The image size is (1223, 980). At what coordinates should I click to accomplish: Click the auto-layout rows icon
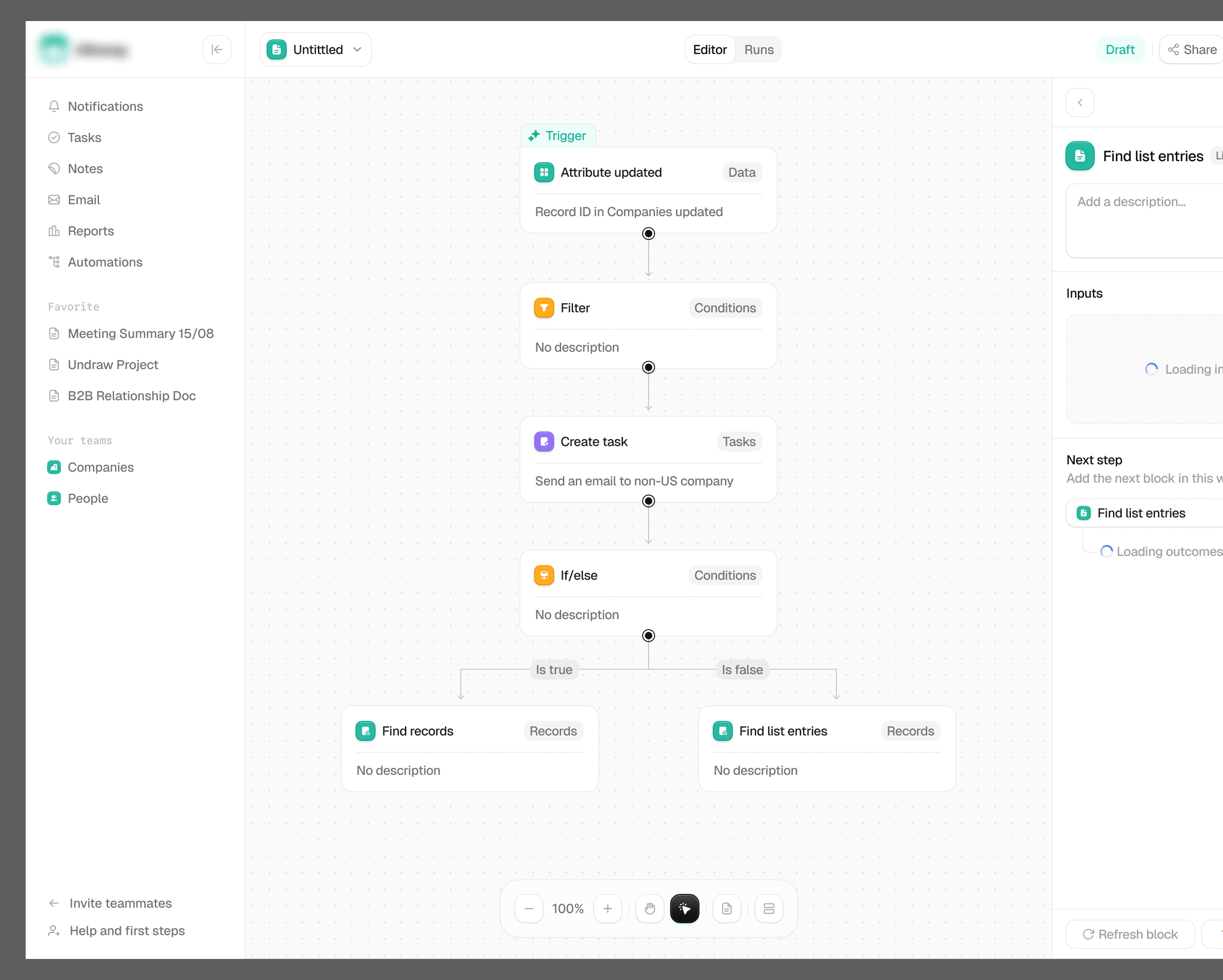coord(769,909)
